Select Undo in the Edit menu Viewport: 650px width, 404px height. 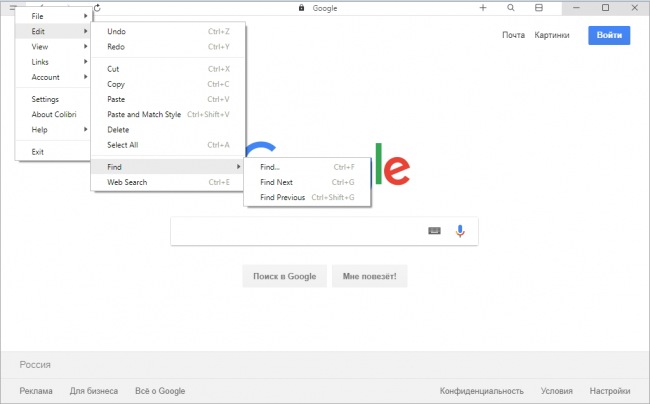(x=168, y=31)
